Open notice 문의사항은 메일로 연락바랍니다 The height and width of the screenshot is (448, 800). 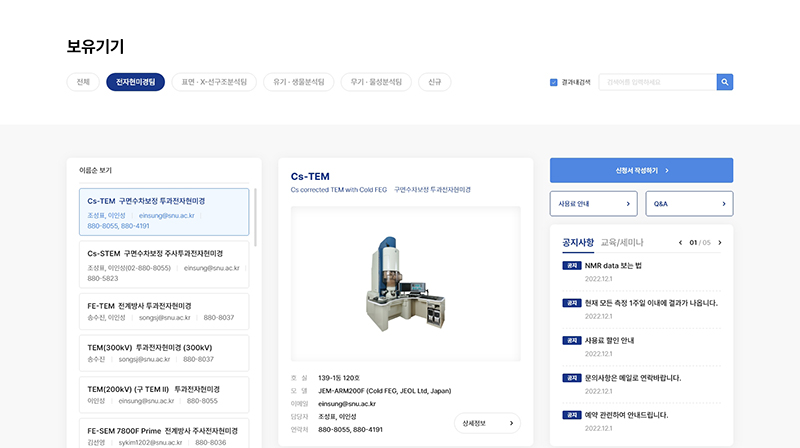633,378
